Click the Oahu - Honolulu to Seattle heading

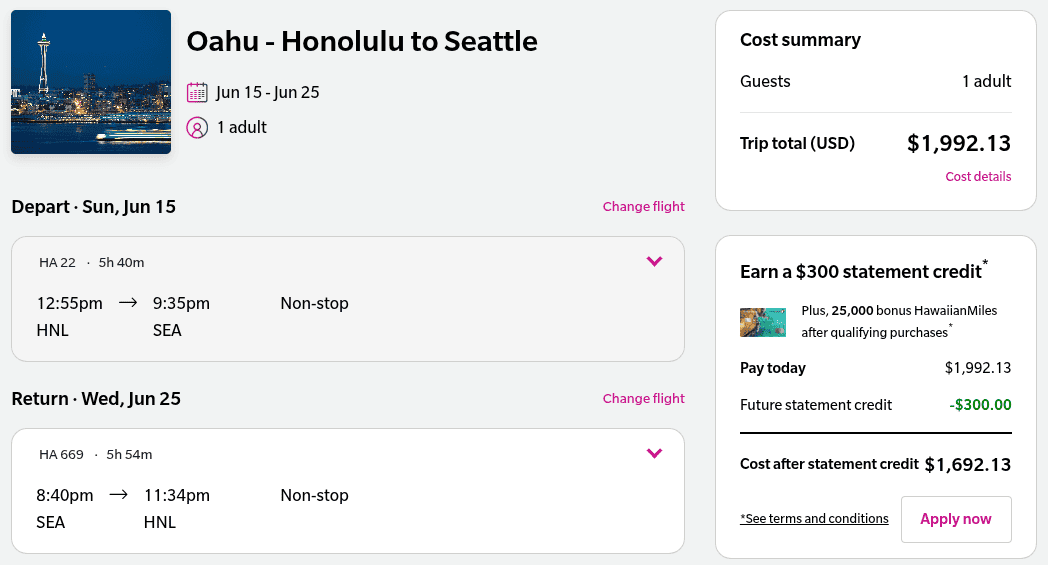click(x=362, y=41)
